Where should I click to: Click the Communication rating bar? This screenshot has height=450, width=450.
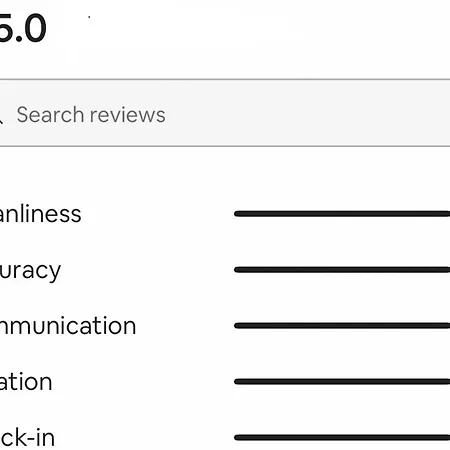[342, 326]
